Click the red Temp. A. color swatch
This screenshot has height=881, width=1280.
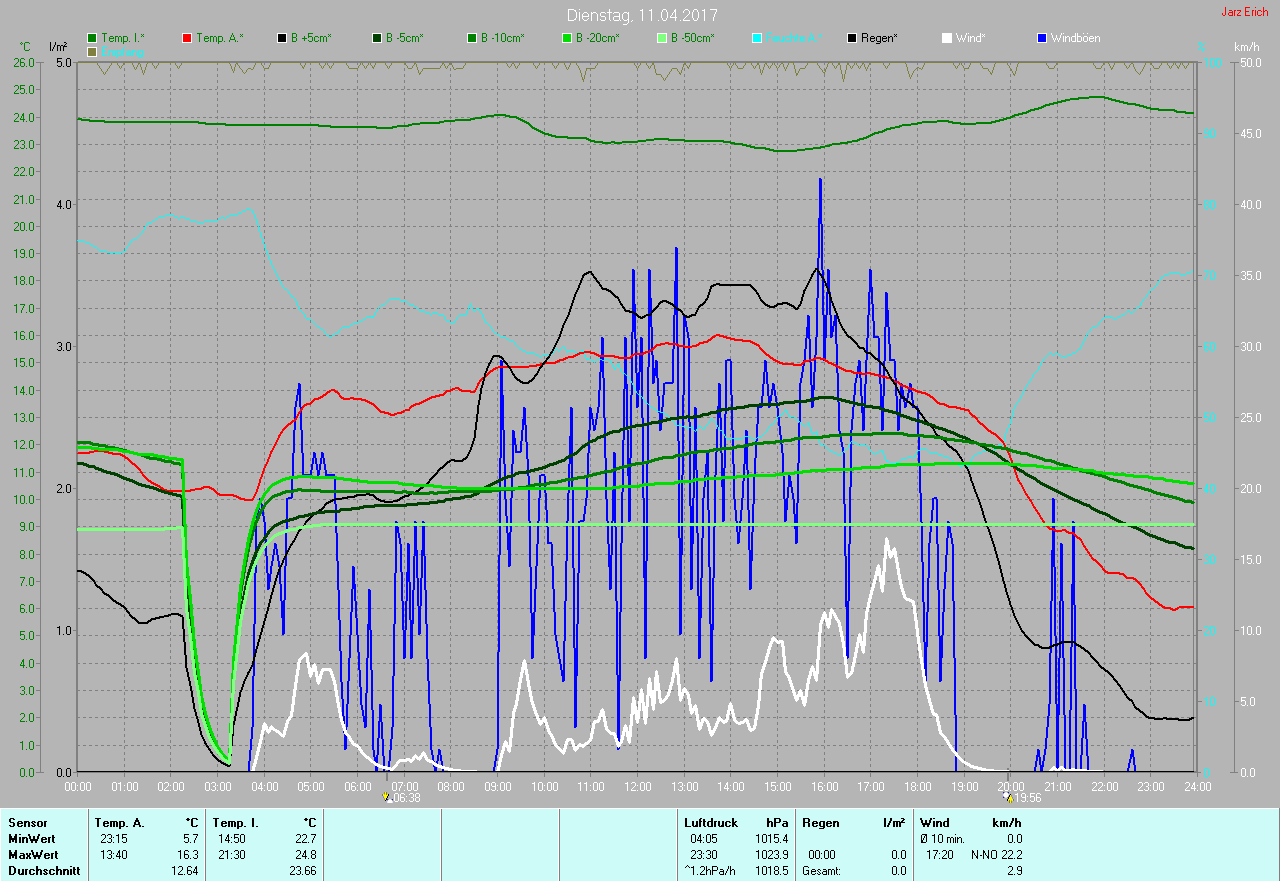tap(187, 38)
